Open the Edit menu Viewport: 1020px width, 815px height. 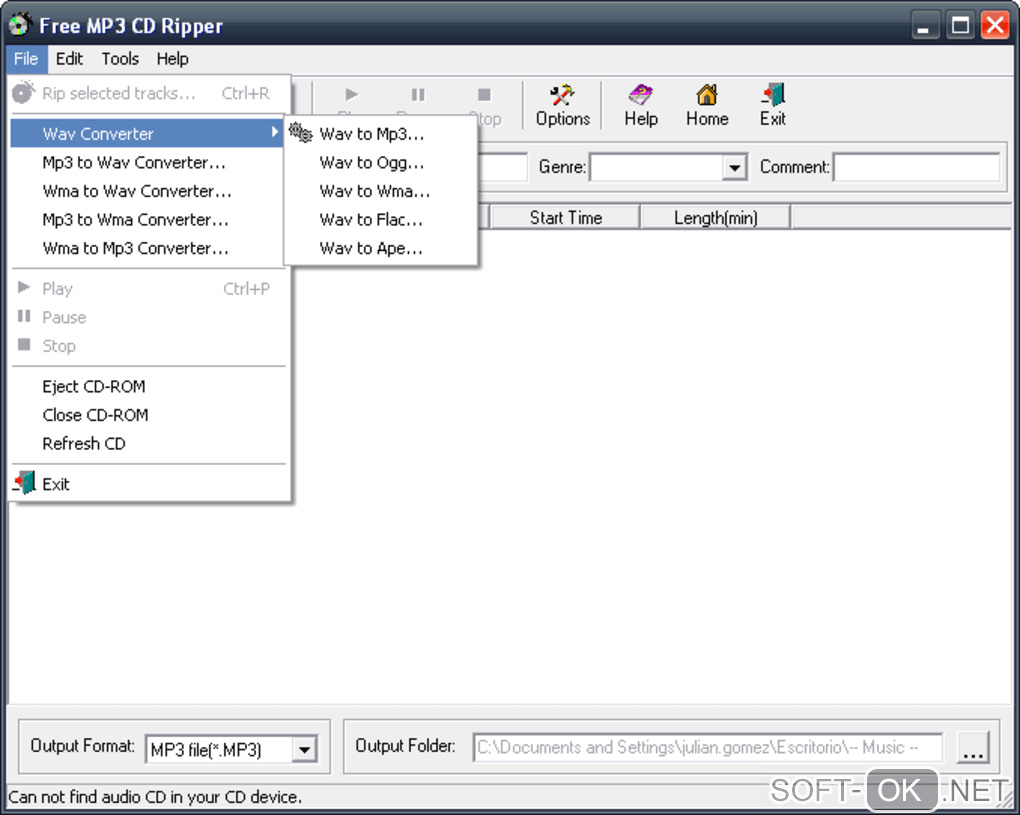(69, 59)
